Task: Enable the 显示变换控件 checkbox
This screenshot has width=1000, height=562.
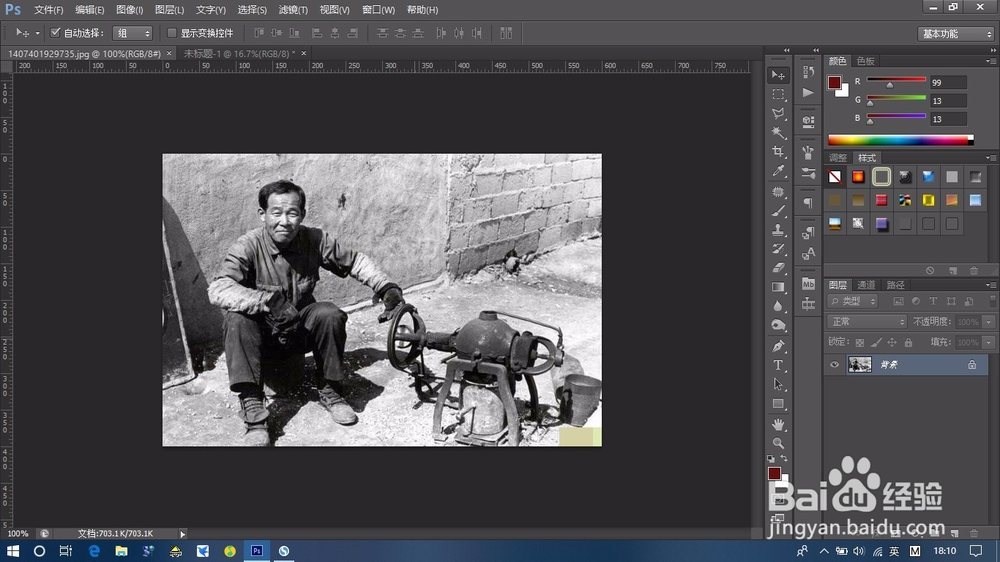Action: [x=172, y=33]
